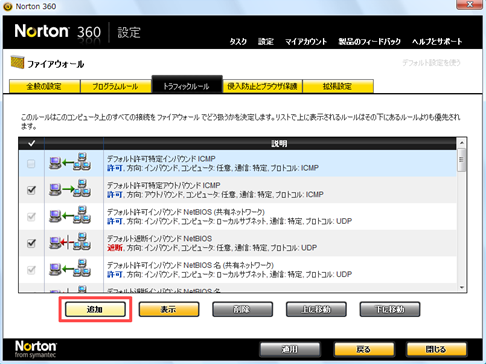The height and width of the screenshot is (364, 486).
Task: Enable デフォルト許可特定インバウンド ICMP rule checkbox
Action: coord(31,163)
